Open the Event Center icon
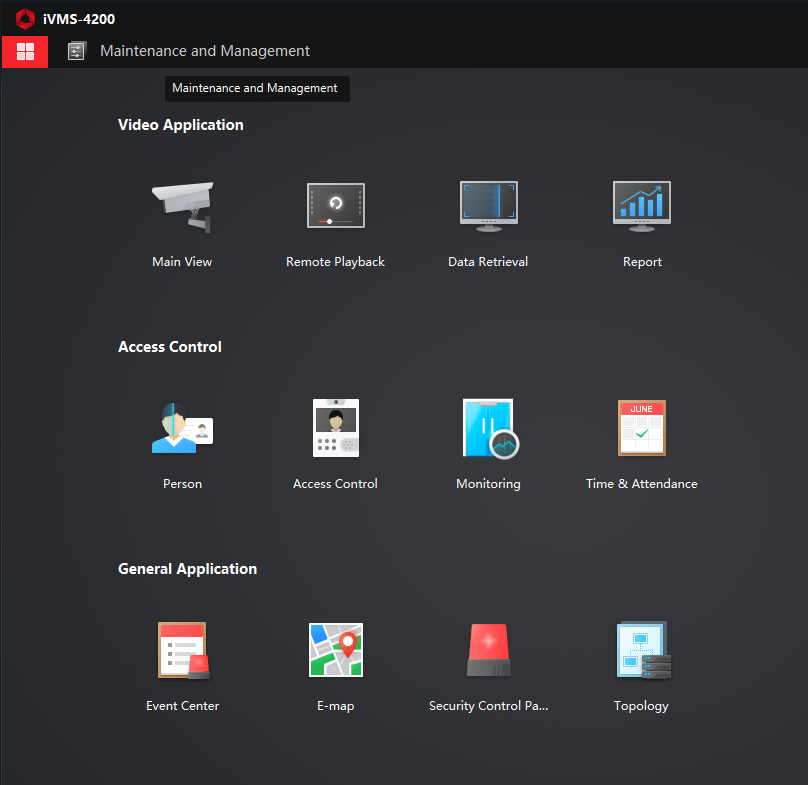Screen dimensions: 808x785 183,650
